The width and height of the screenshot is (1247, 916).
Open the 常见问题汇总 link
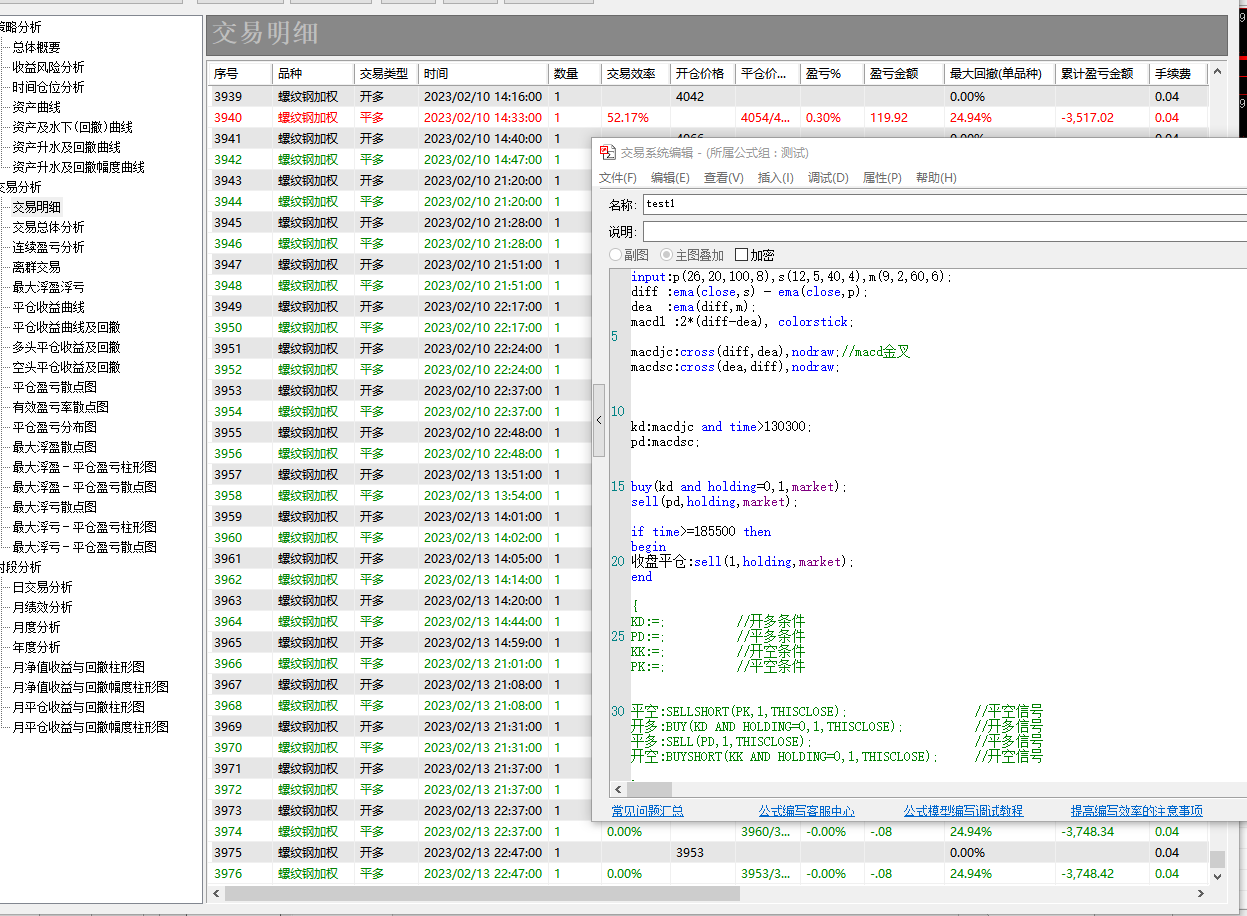[x=648, y=811]
